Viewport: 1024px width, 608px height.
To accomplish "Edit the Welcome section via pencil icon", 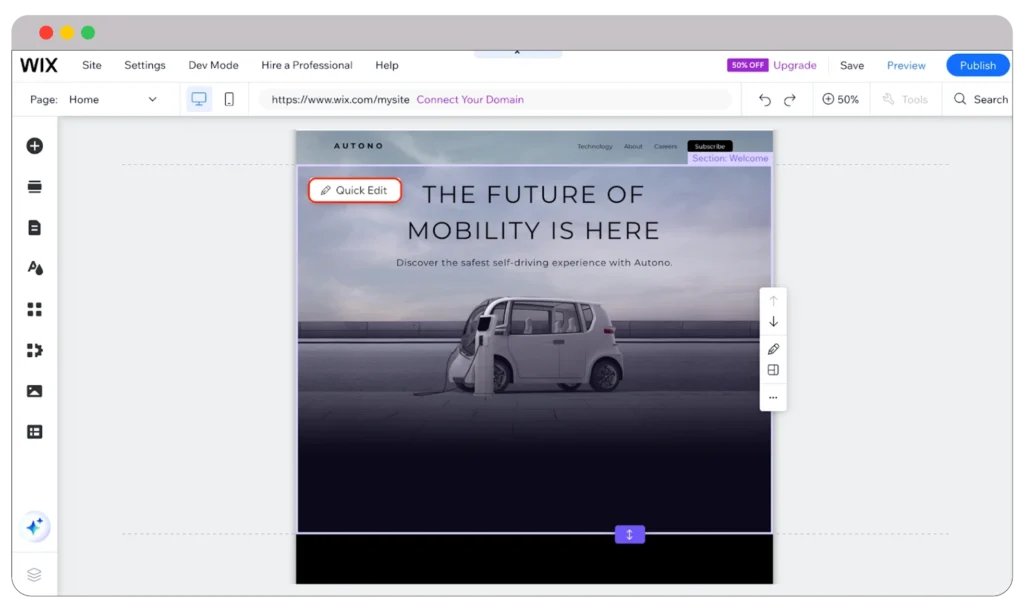I will tap(772, 349).
